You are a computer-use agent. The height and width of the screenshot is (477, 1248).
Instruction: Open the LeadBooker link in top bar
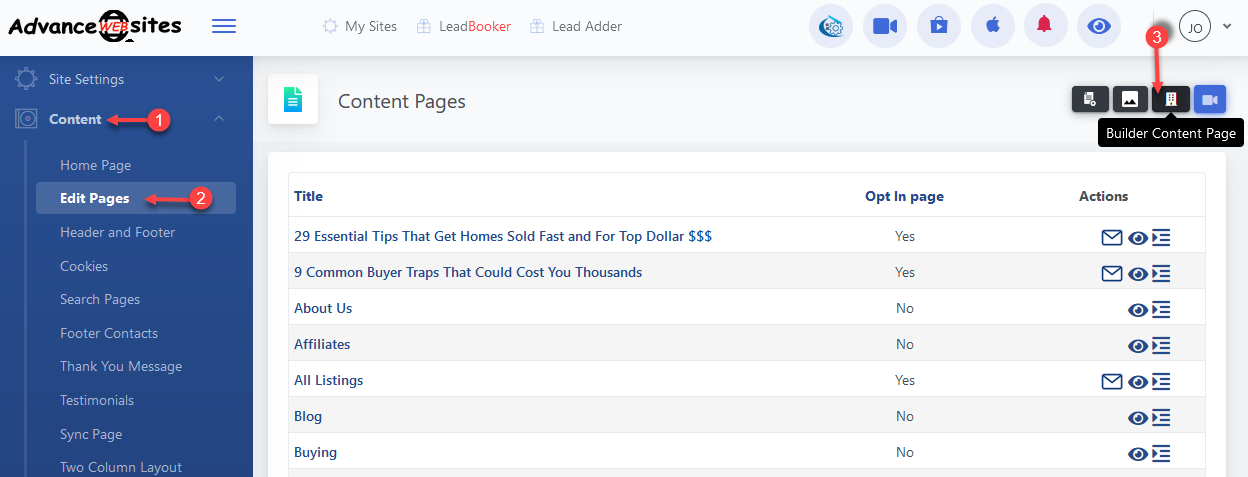(x=474, y=26)
